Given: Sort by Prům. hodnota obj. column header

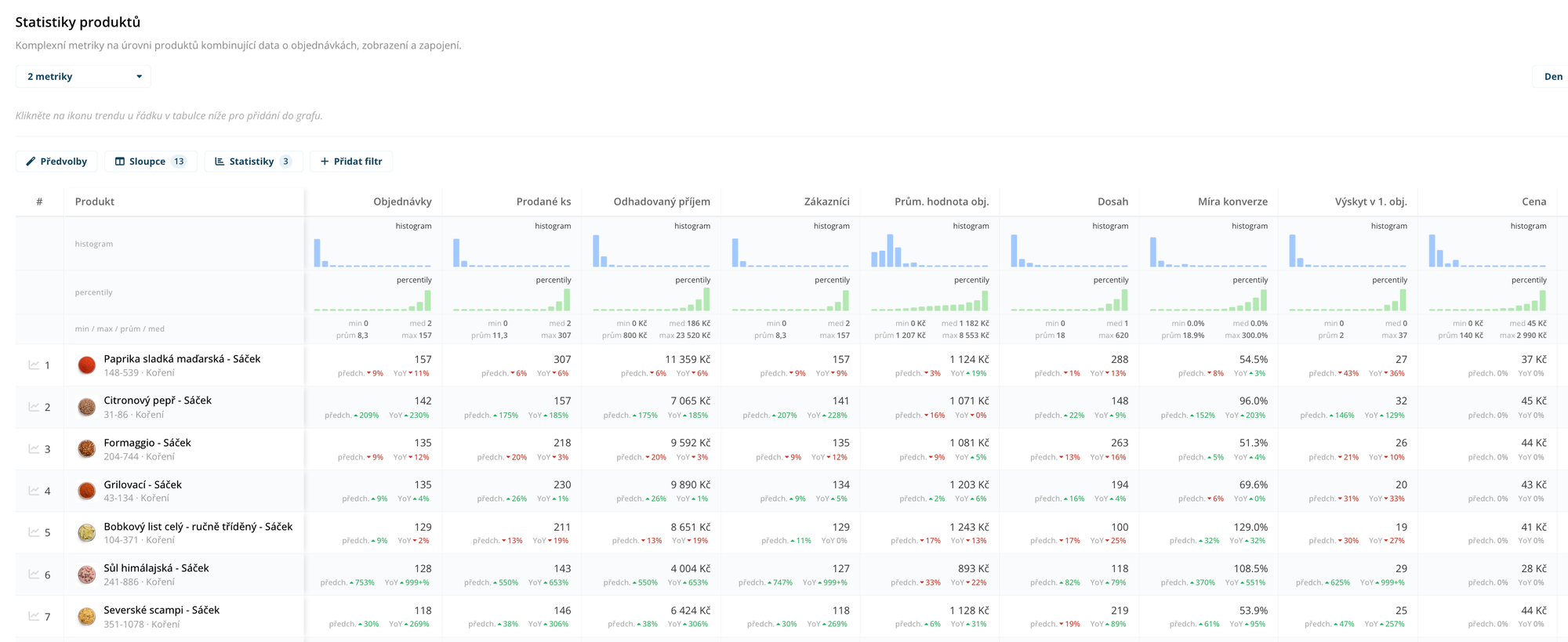Looking at the screenshot, I should [942, 201].
